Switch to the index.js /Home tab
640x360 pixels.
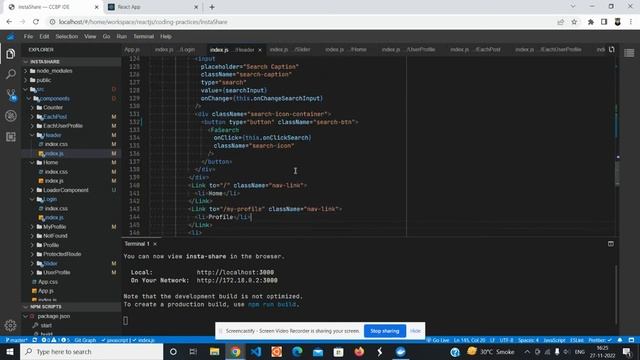point(346,49)
